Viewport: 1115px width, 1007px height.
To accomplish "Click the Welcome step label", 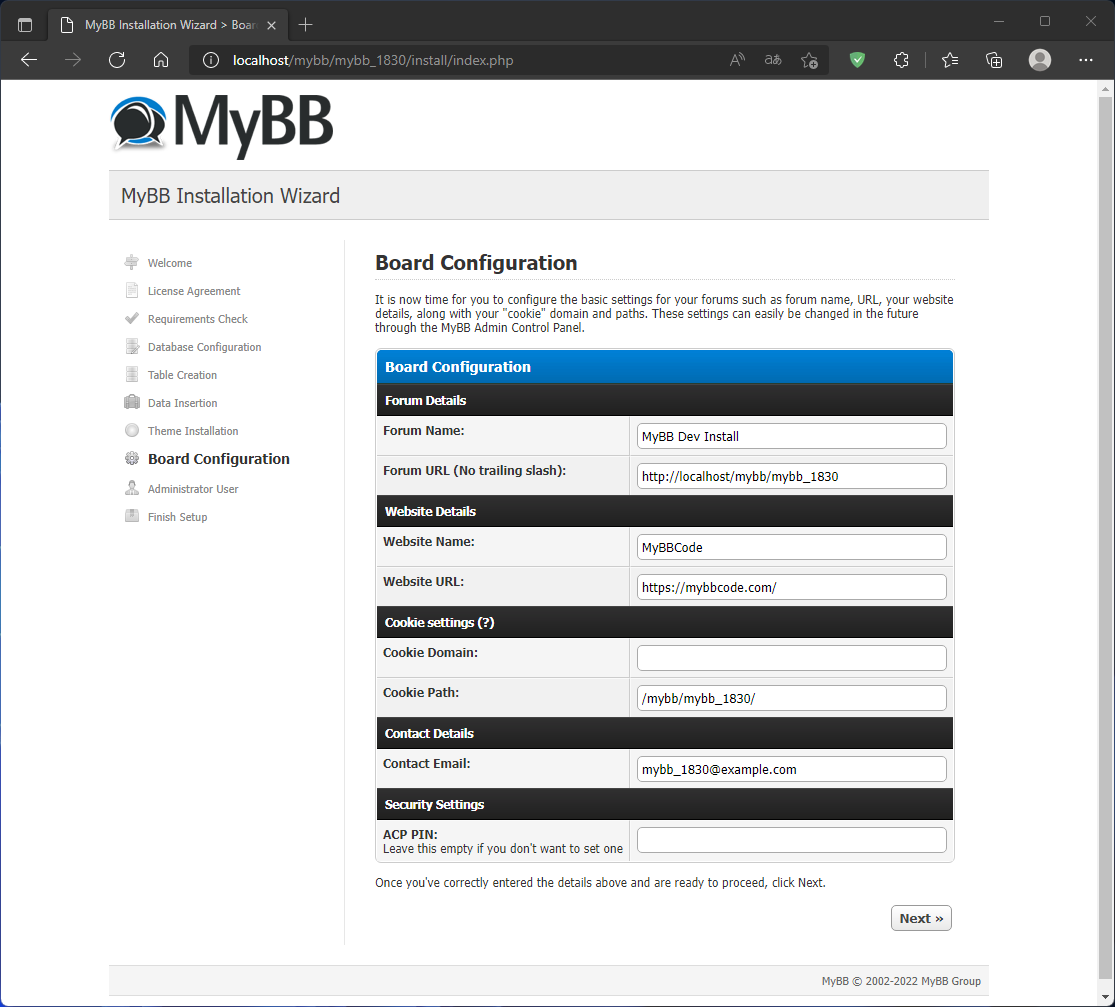I will (x=170, y=263).
